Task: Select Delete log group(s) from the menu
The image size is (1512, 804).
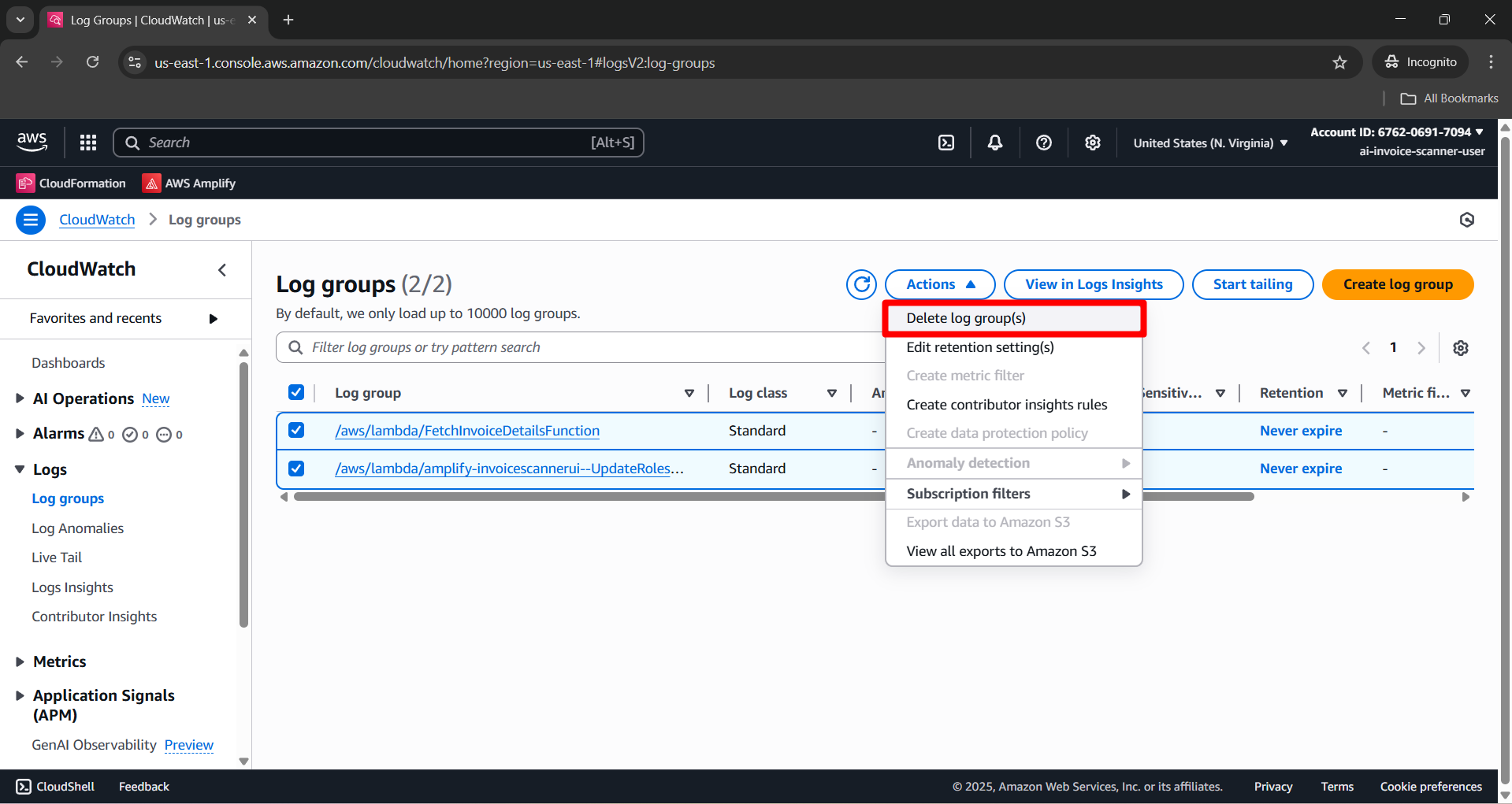Action: (x=965, y=317)
